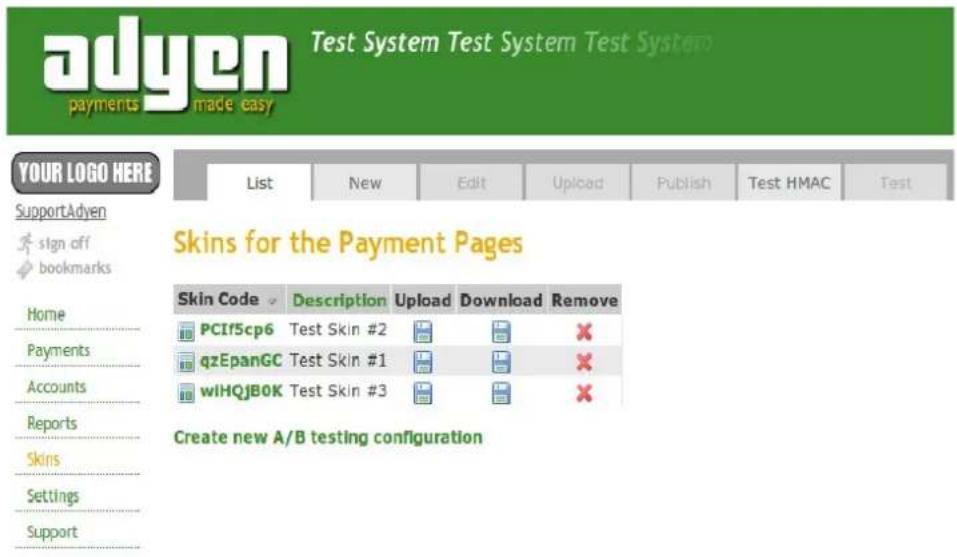The image size is (957, 557).
Task: Click the skin icon beside PCIf5cp6
Action: click(x=186, y=331)
